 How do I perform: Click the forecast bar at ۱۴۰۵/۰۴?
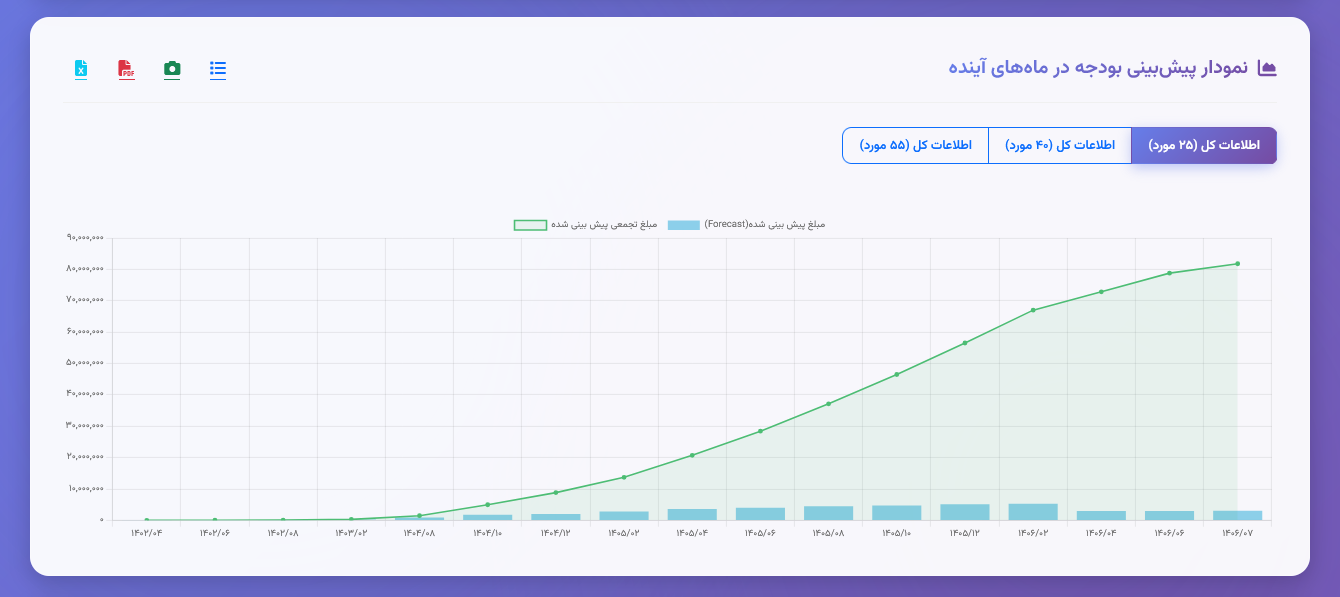[x=692, y=514]
